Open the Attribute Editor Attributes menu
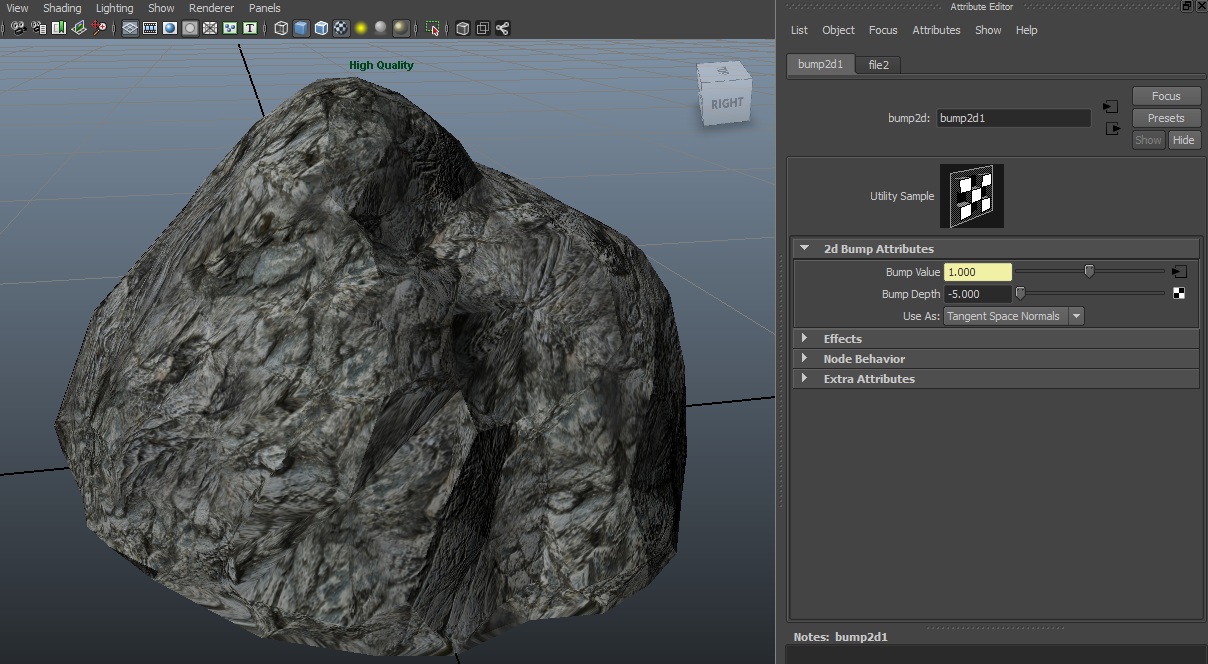 coord(936,30)
